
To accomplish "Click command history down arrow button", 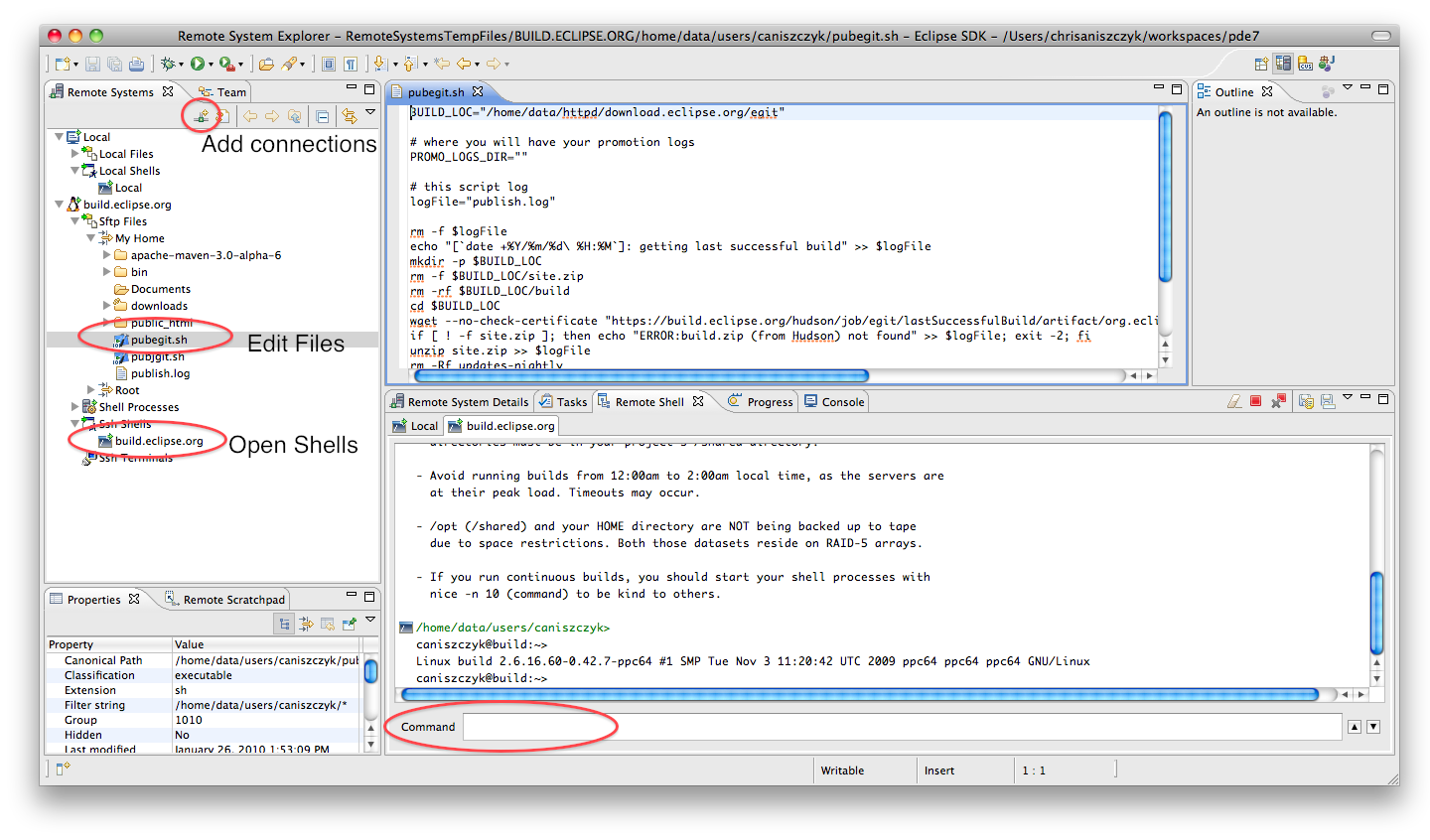I will tap(1373, 727).
